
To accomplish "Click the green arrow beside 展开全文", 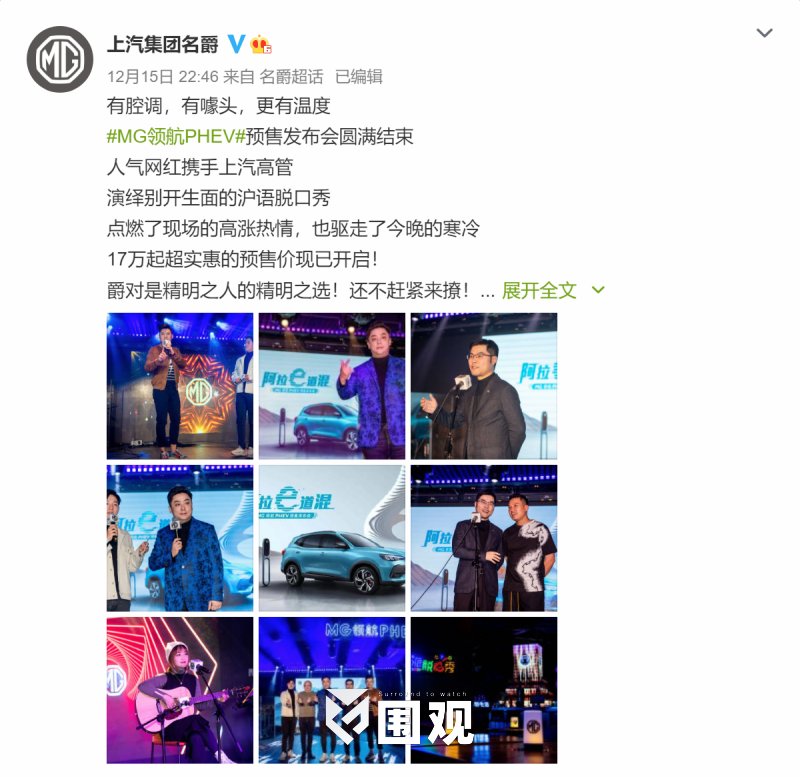I will (x=598, y=290).
